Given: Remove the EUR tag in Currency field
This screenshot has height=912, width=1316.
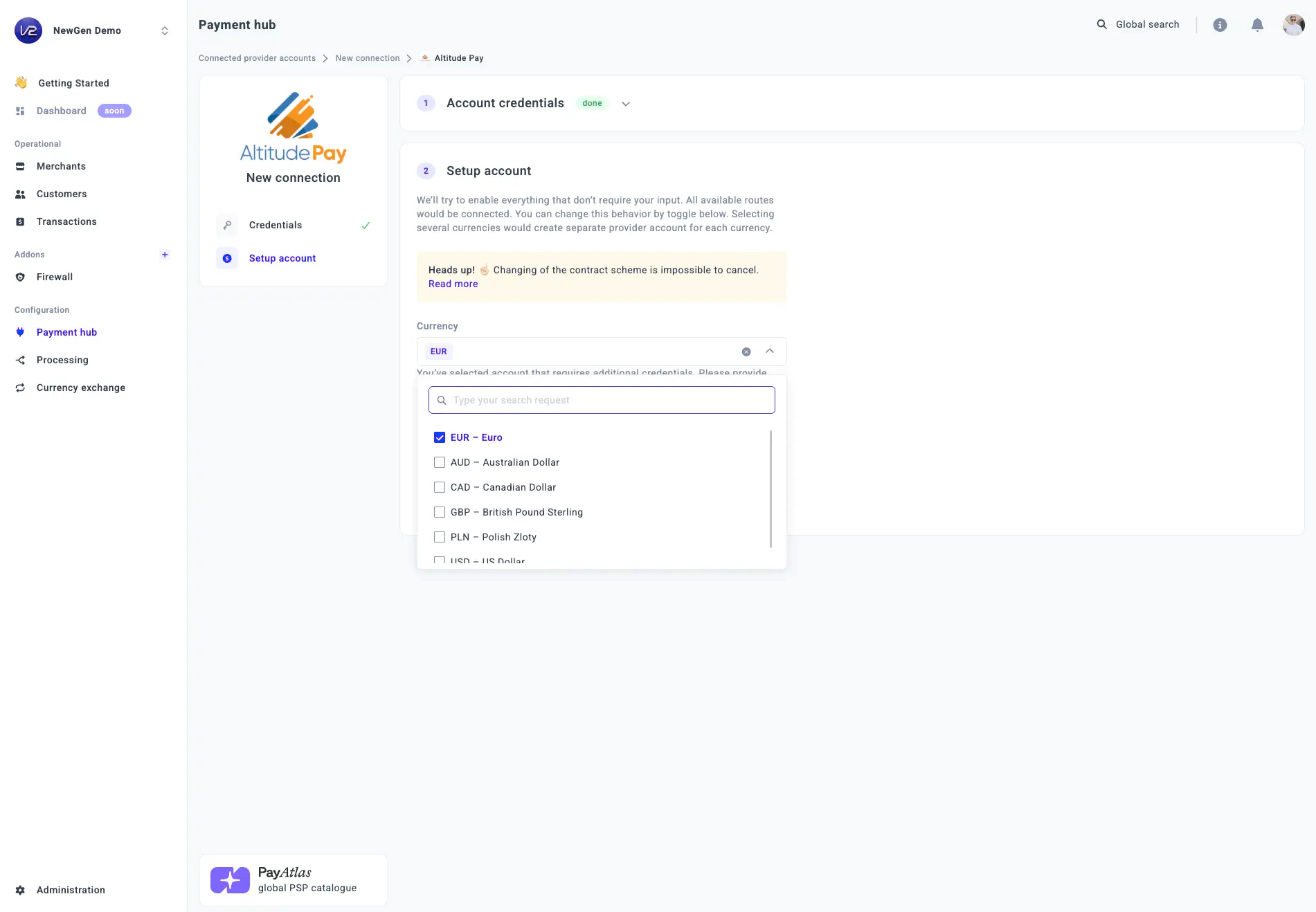Looking at the screenshot, I should coord(439,352).
